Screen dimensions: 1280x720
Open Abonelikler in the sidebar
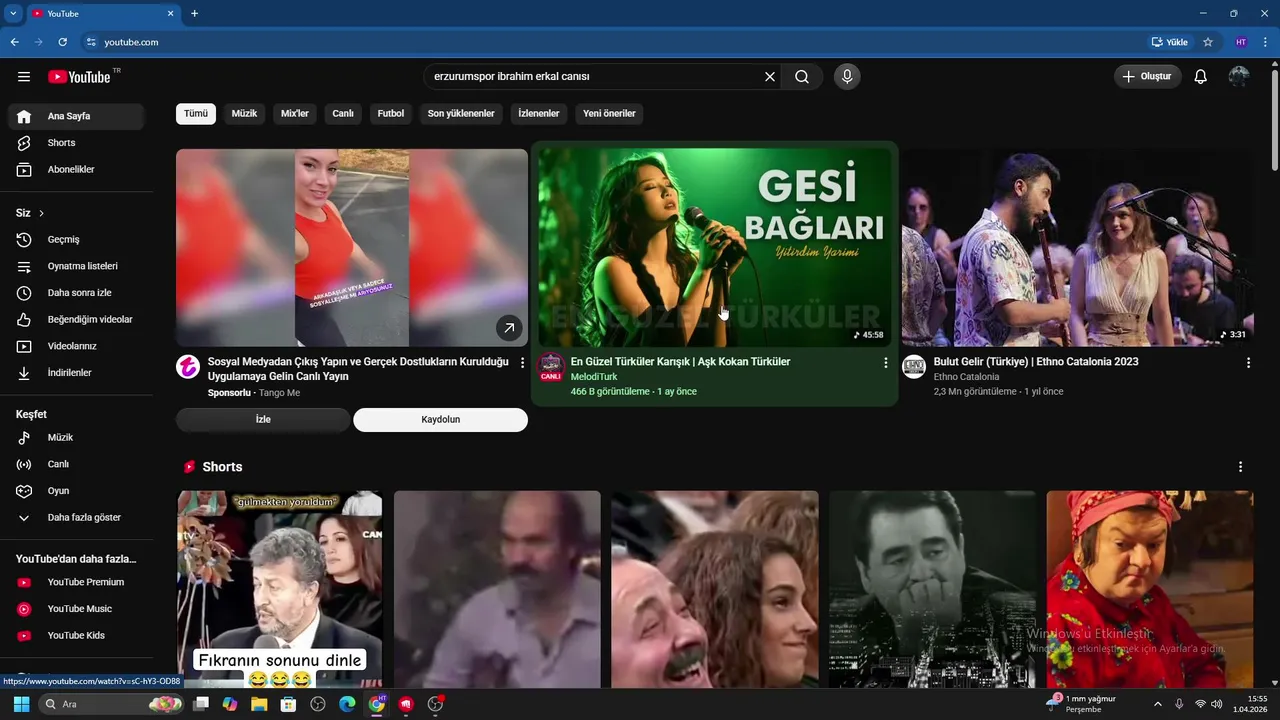tap(76, 170)
